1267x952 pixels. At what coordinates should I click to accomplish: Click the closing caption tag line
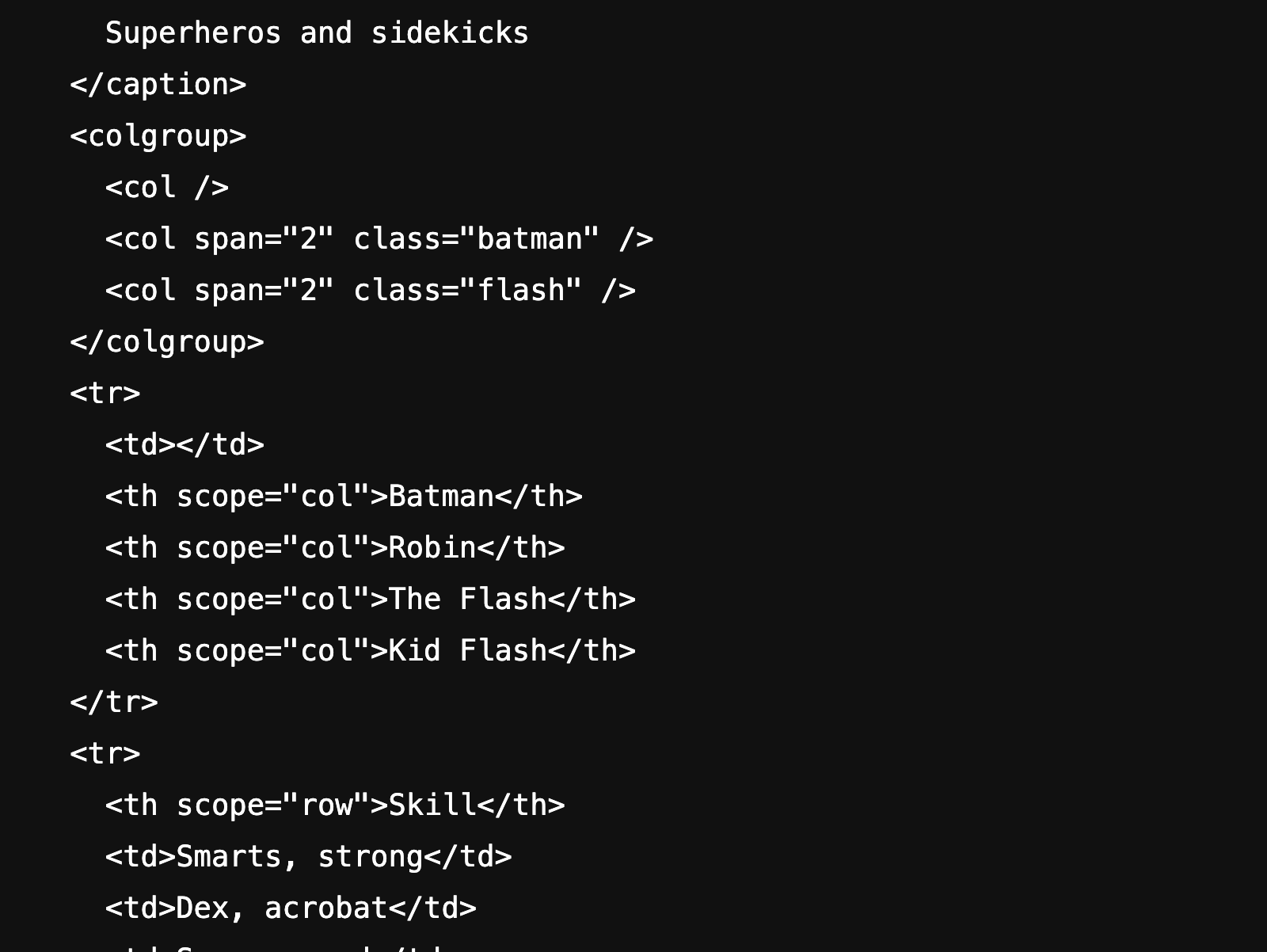(158, 85)
